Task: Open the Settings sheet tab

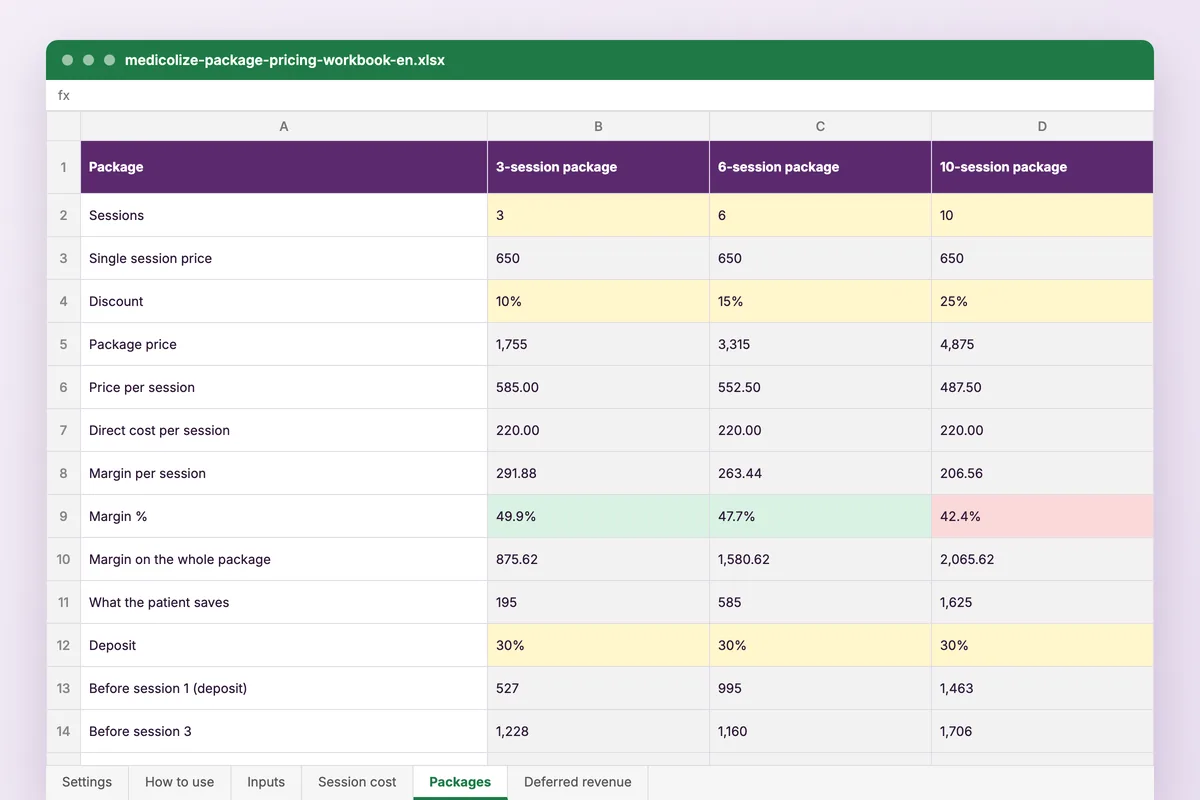Action: [87, 782]
